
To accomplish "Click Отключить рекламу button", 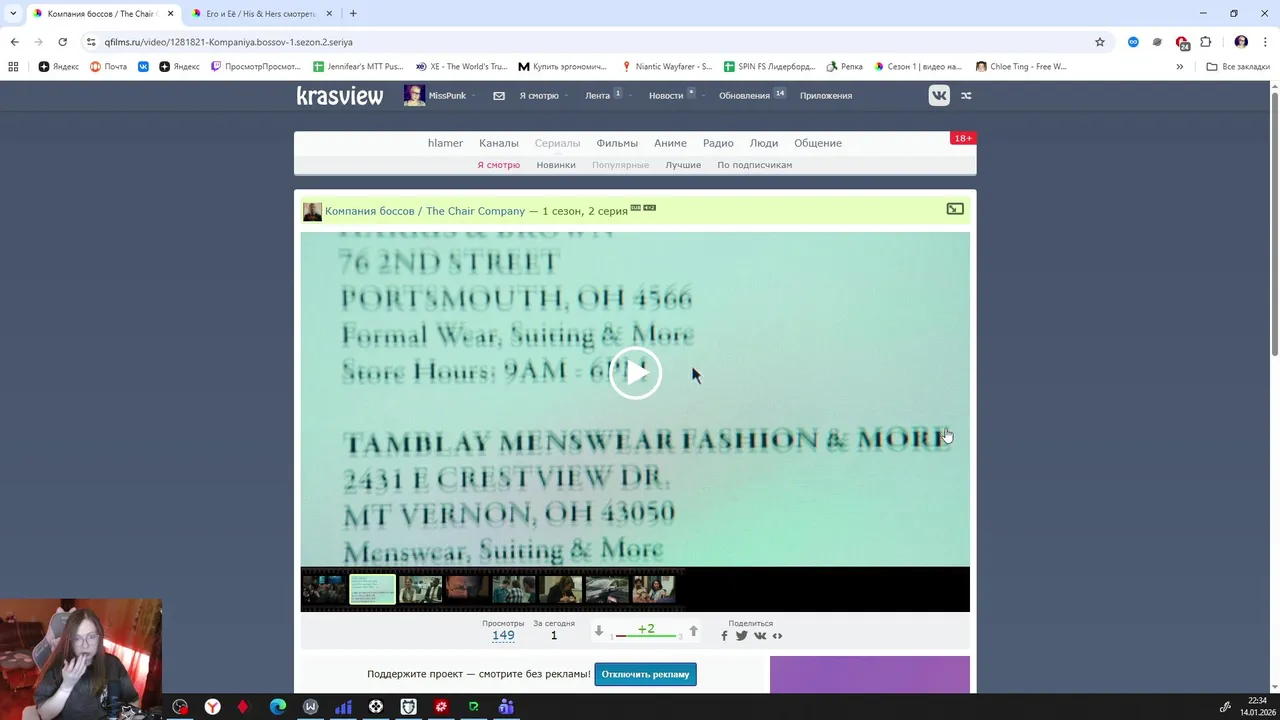I will (x=645, y=674).
